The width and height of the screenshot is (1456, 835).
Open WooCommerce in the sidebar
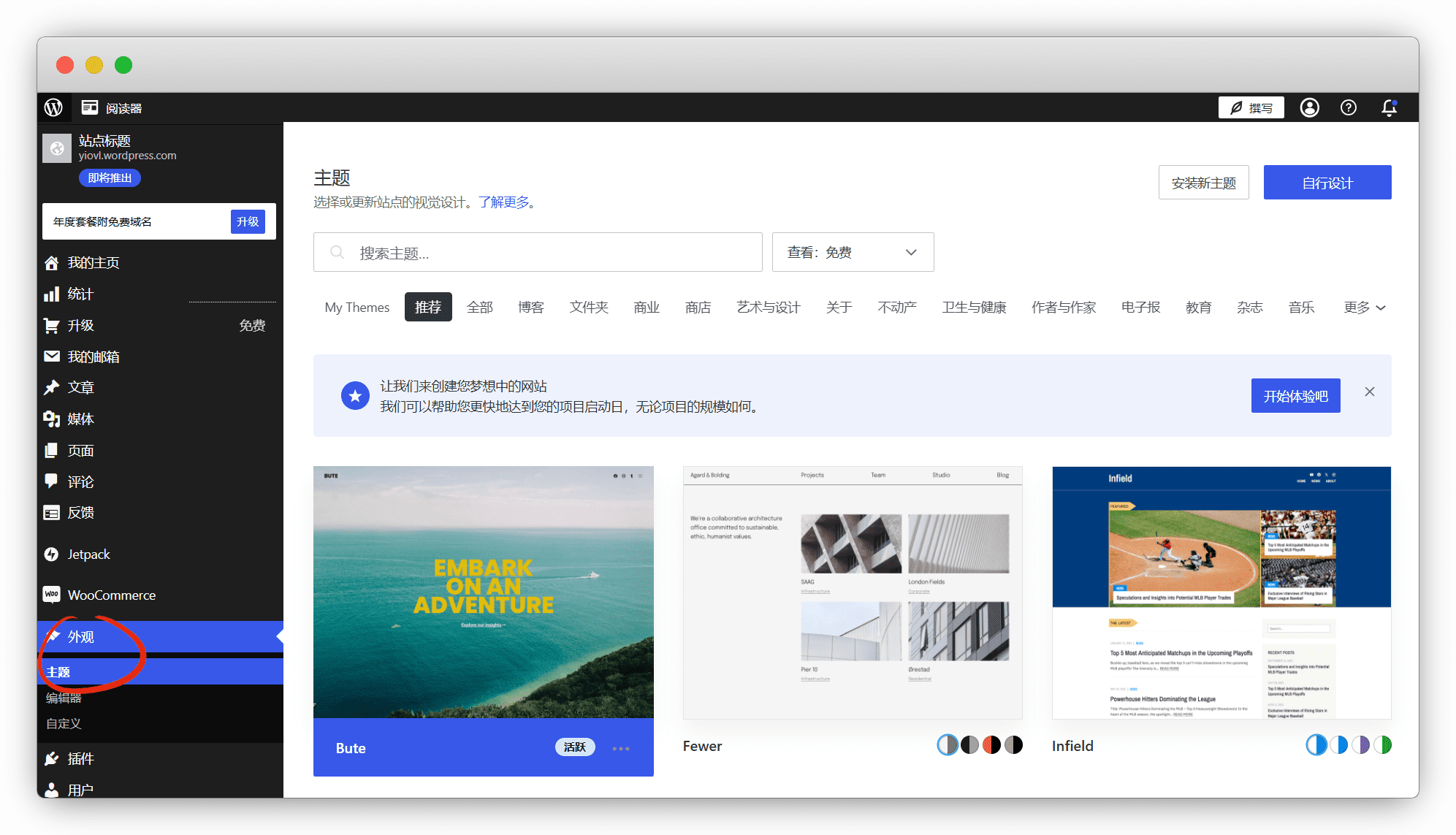click(x=111, y=595)
